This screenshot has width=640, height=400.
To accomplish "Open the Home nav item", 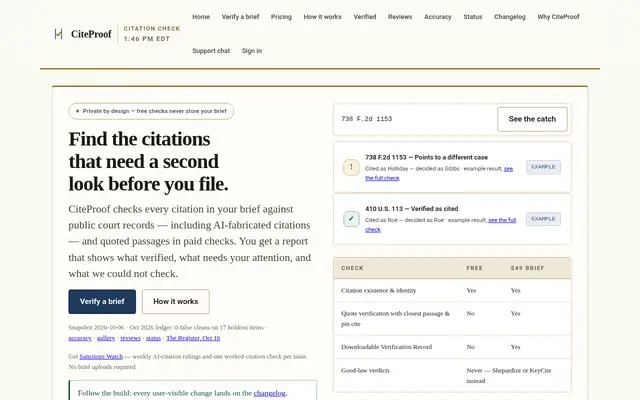I will click(x=201, y=17).
